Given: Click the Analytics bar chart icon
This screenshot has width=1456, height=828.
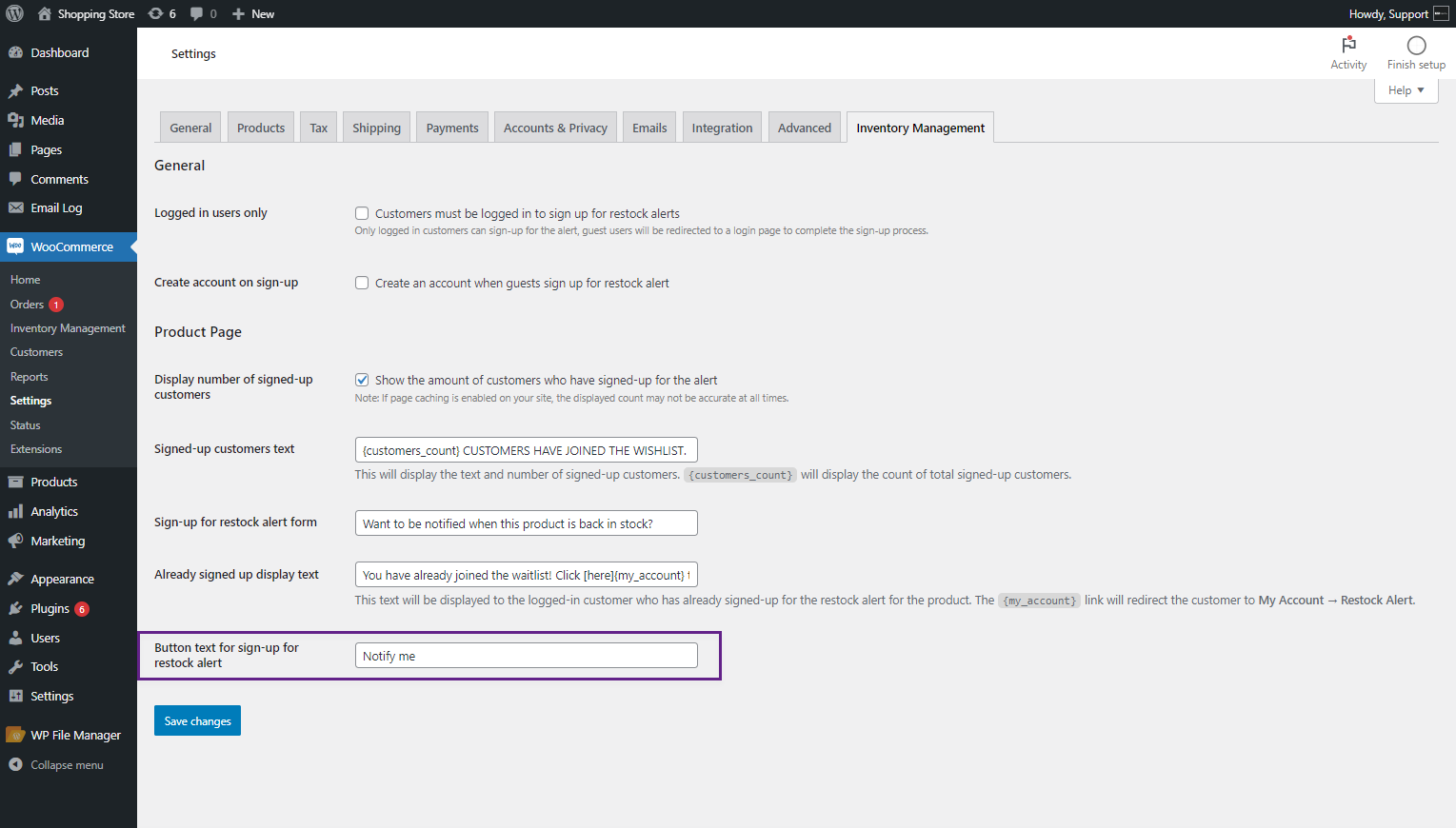Looking at the screenshot, I should point(15,511).
